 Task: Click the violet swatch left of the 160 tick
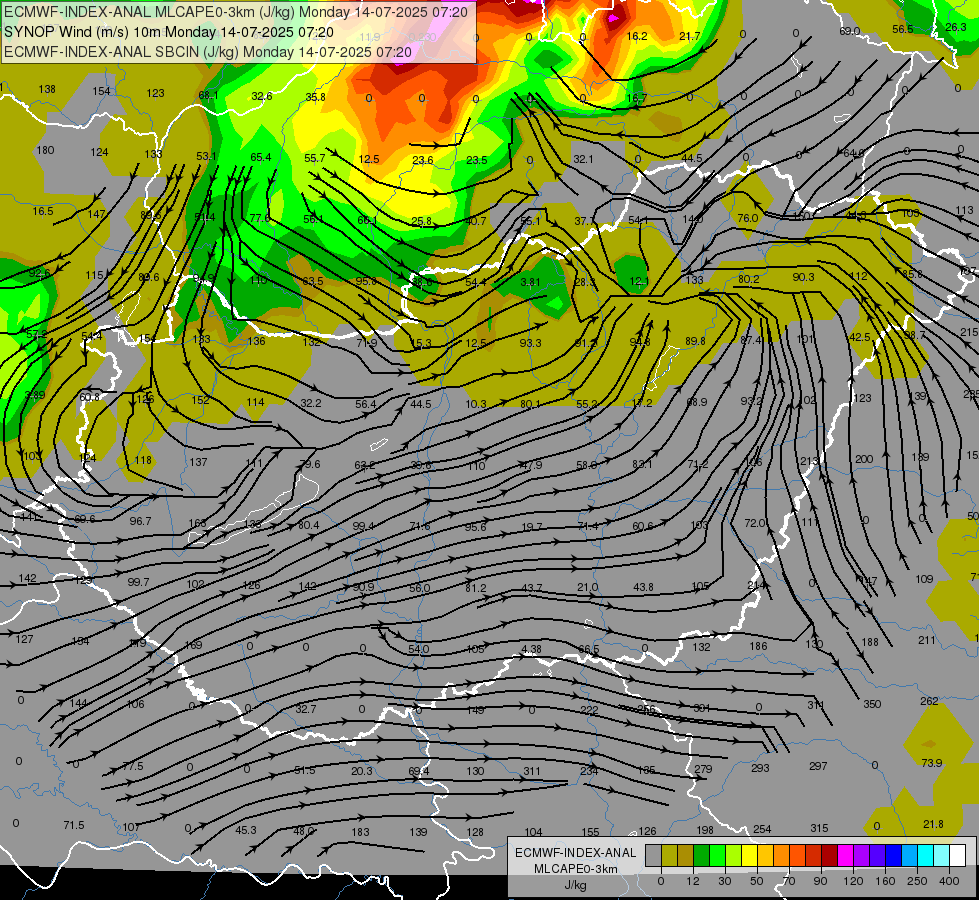tap(878, 856)
